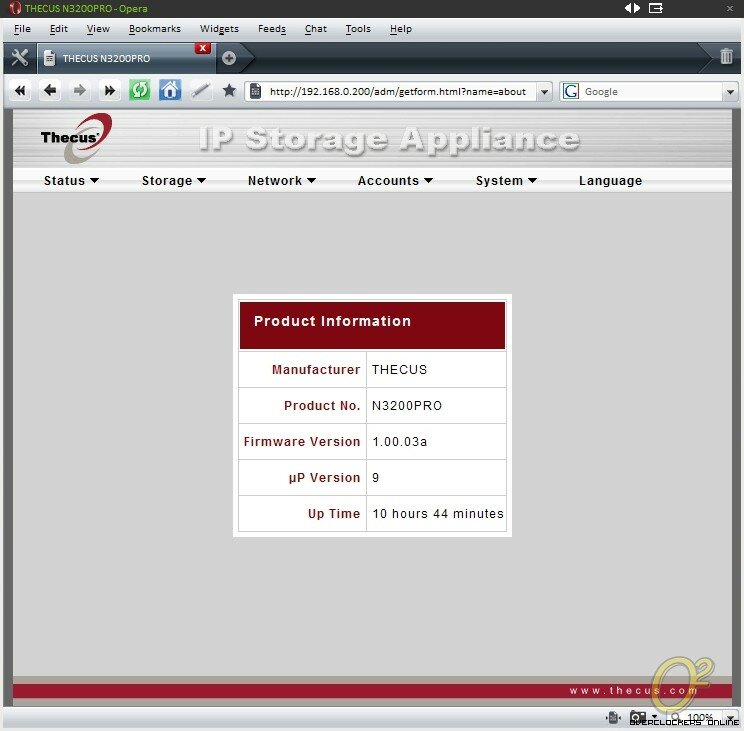Viewport: 744px width, 731px height.
Task: Toggle fit-to-width status bar icon
Action: point(613,718)
